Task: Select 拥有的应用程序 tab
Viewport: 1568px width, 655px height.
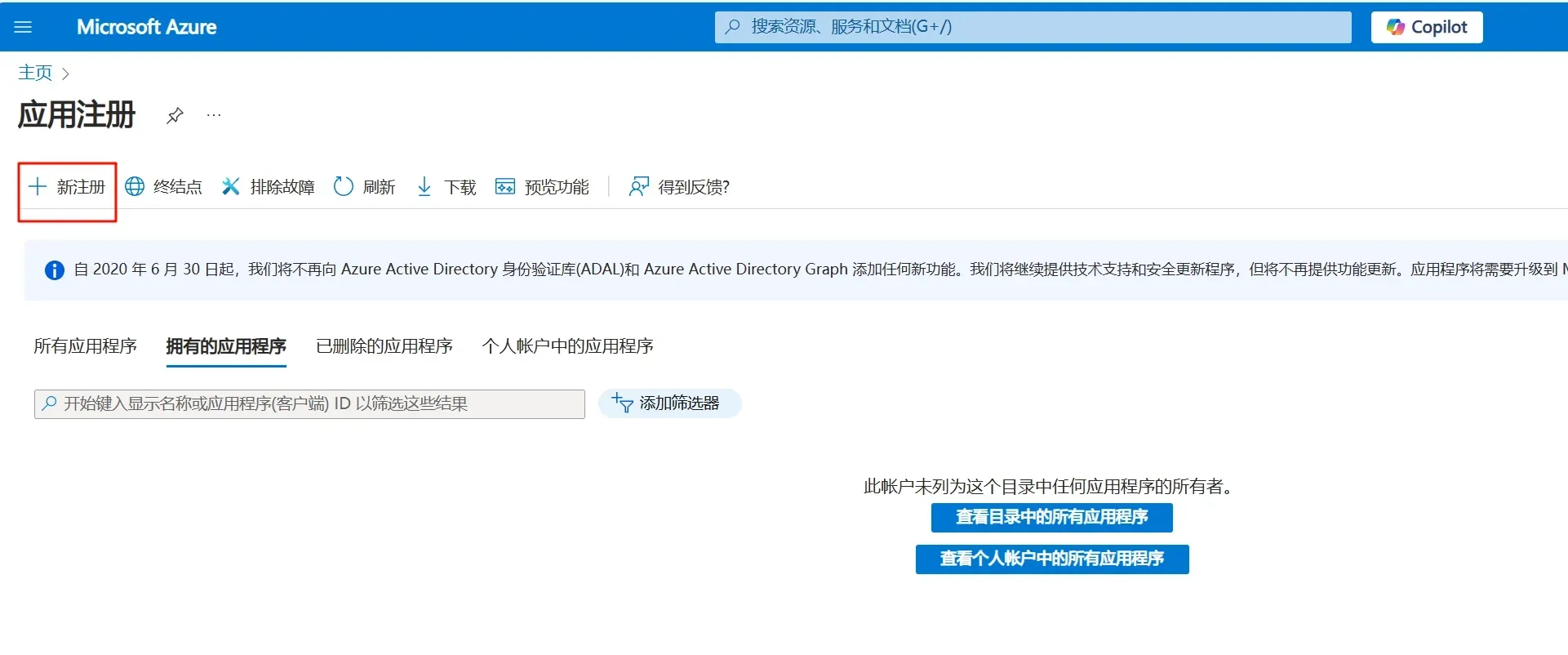Action: point(226,346)
